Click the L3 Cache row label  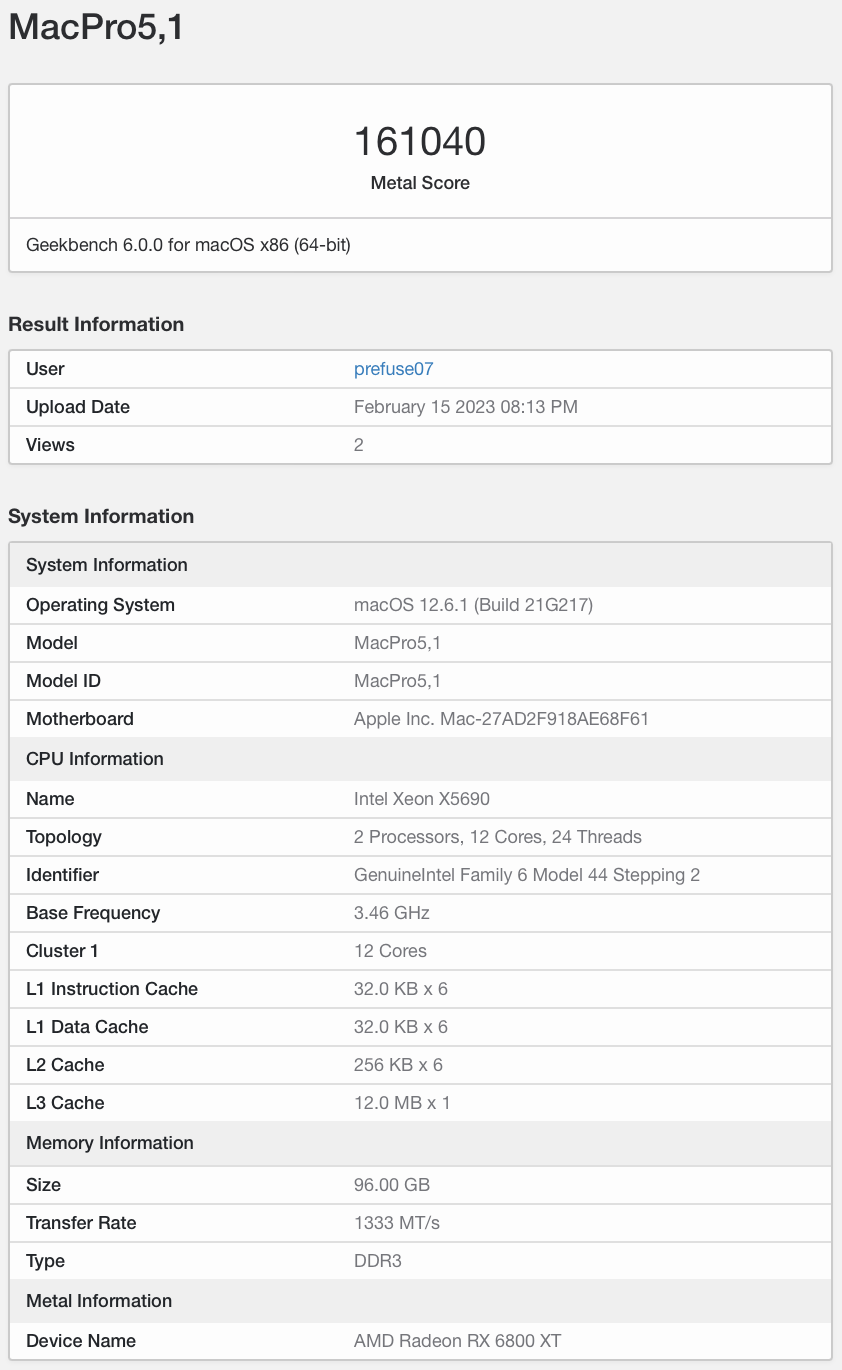coord(65,1103)
